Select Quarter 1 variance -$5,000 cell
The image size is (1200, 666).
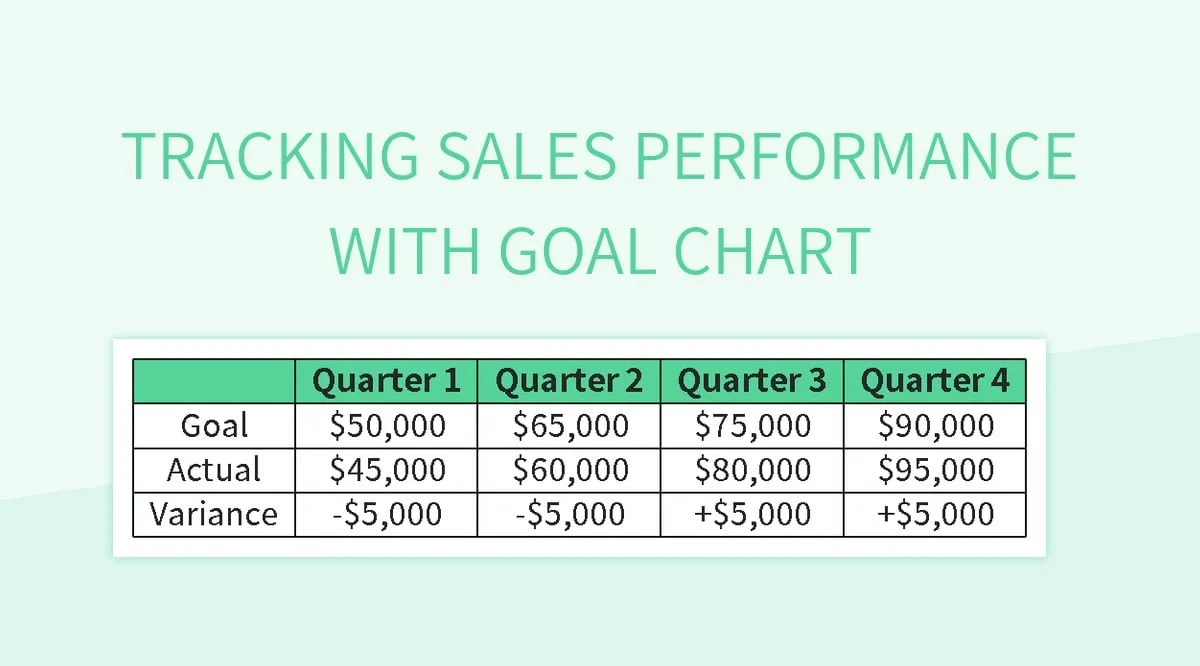pyautogui.click(x=386, y=514)
